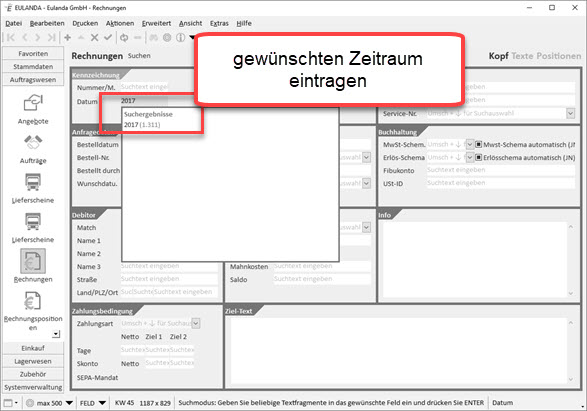Viewport: 587px width, 411px height.
Task: Select the 2017 (1.311) search result
Action: (x=142, y=125)
